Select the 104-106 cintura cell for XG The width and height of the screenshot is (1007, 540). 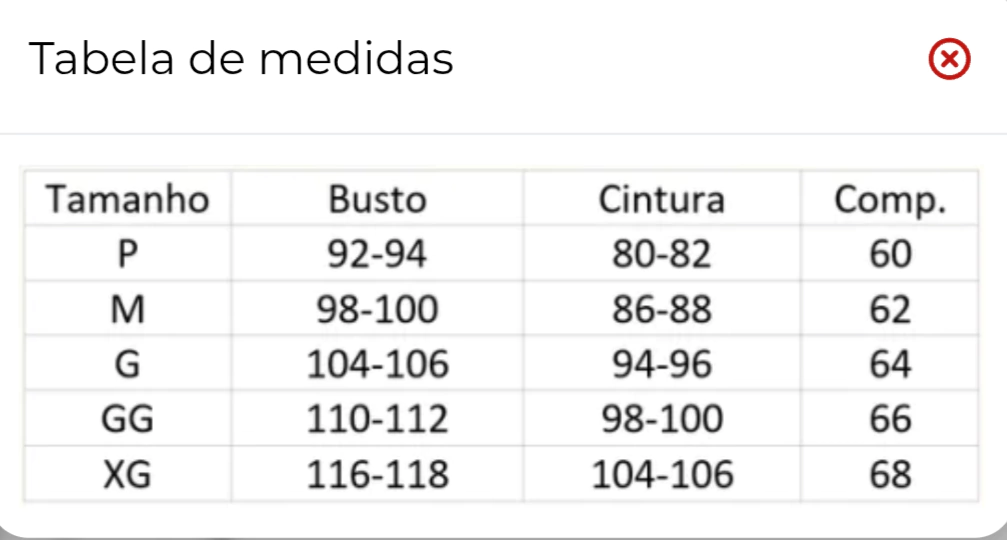point(661,475)
